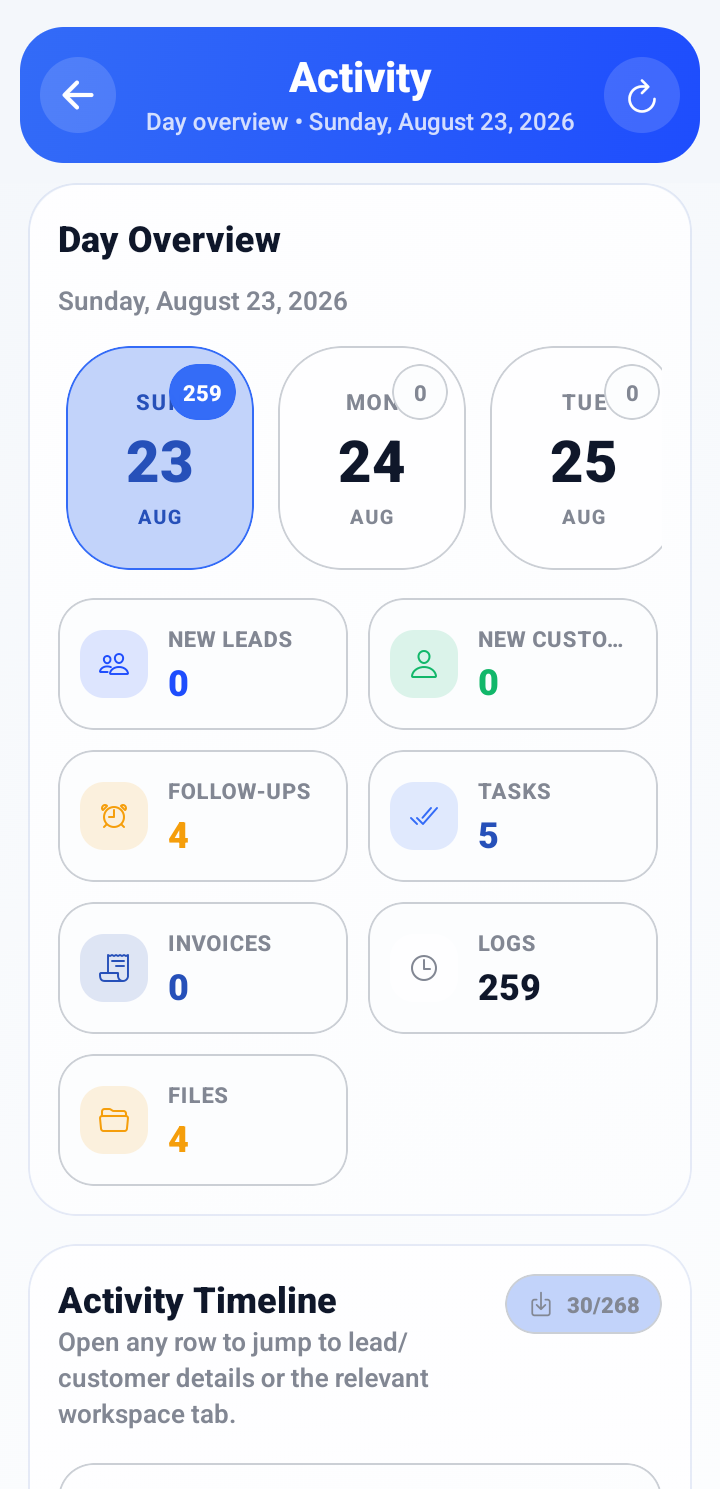Click the New Customers person icon
The image size is (720, 1489).
424,664
